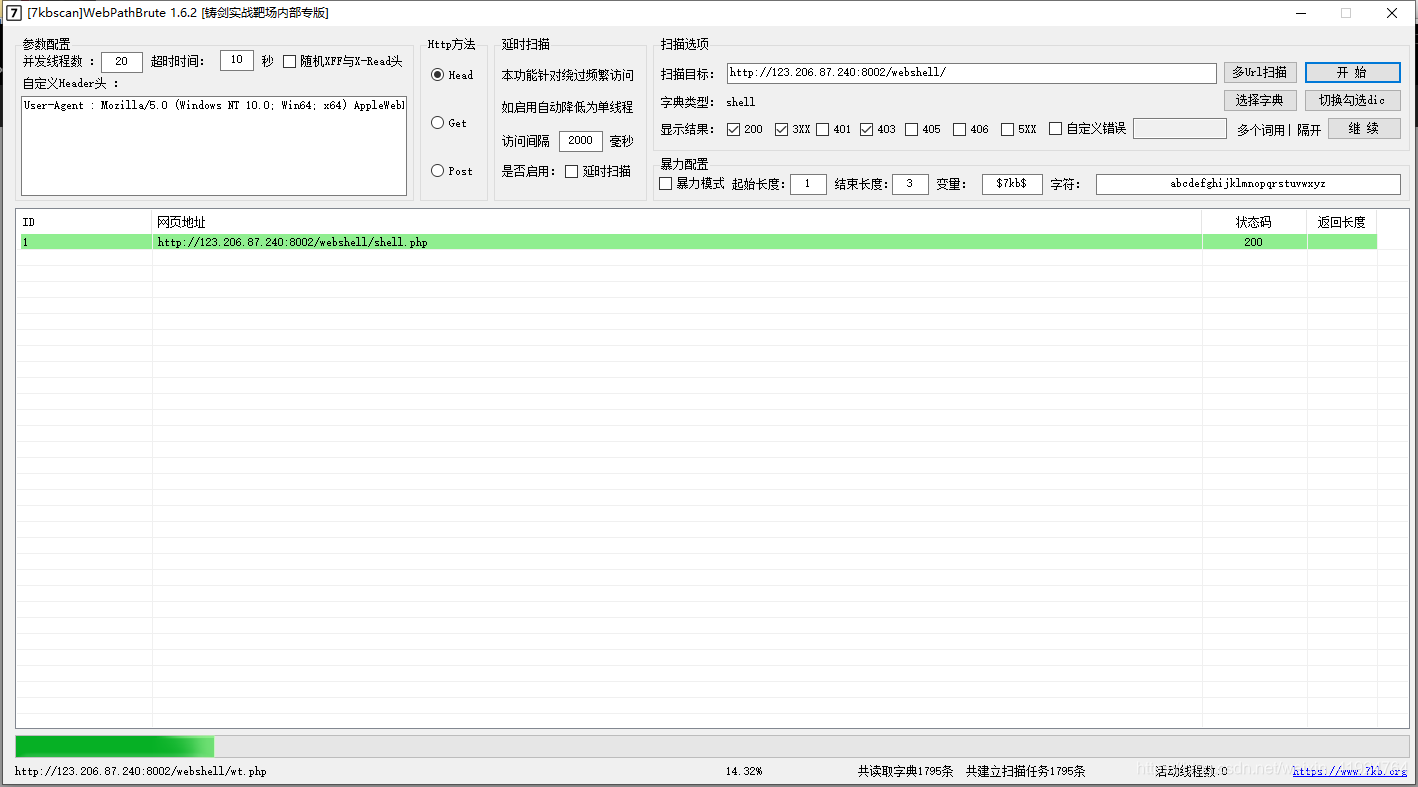Screen dimensions: 1418x787
Task: Click the 多Url扫描 multi-URL scan button
Action: pos(1260,72)
